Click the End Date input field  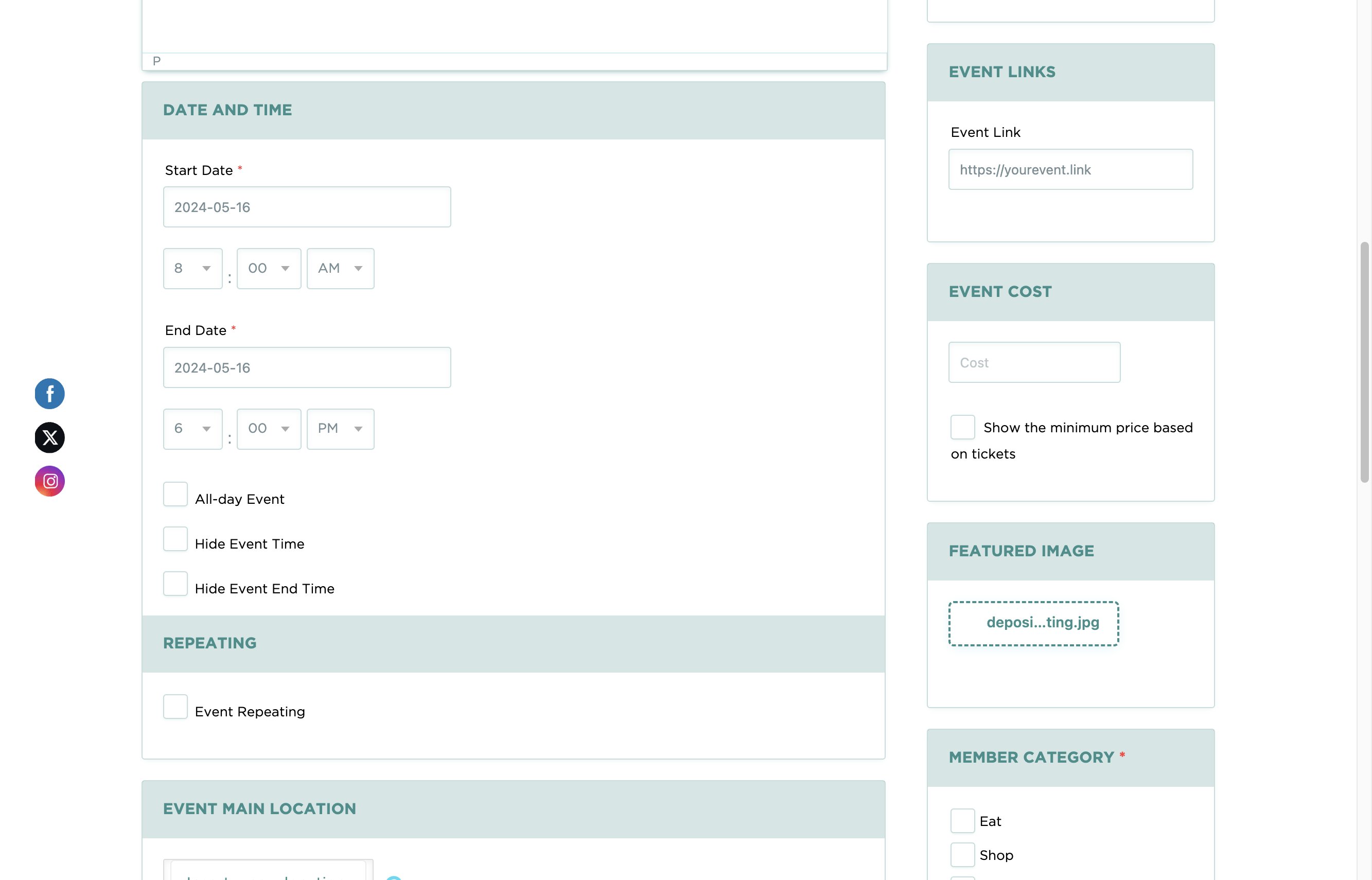point(307,367)
